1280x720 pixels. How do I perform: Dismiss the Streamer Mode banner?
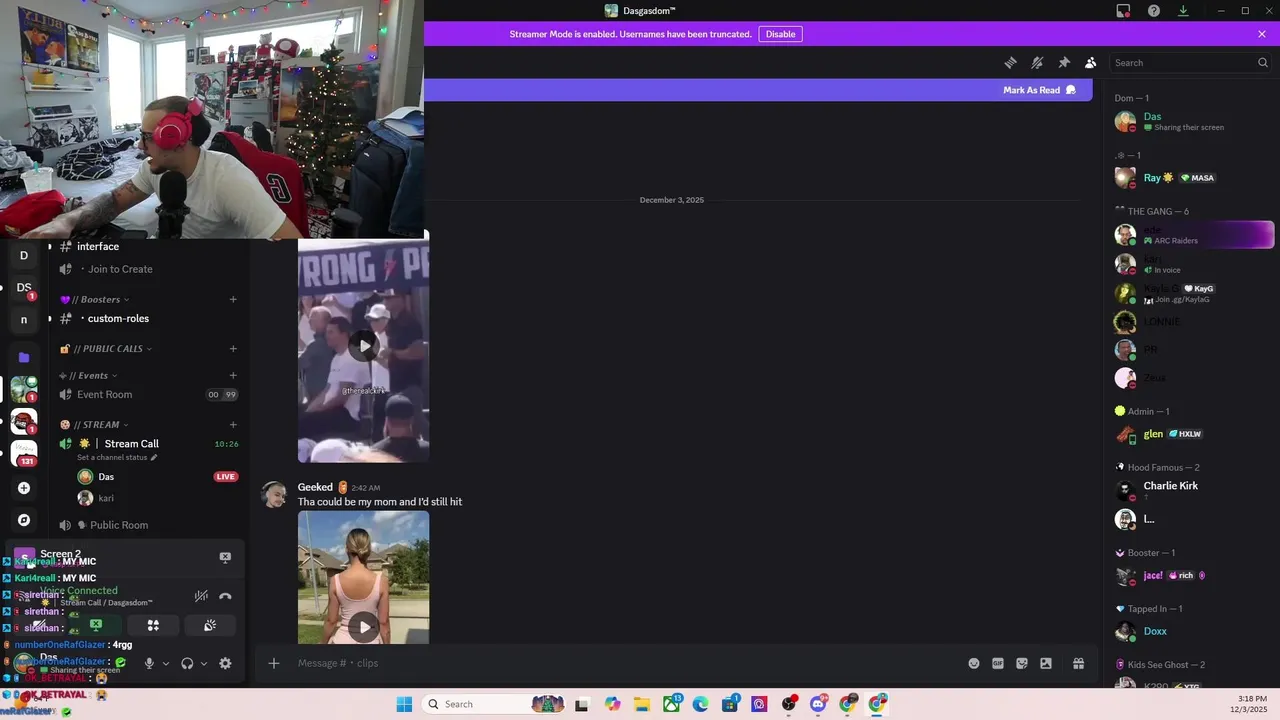1262,34
